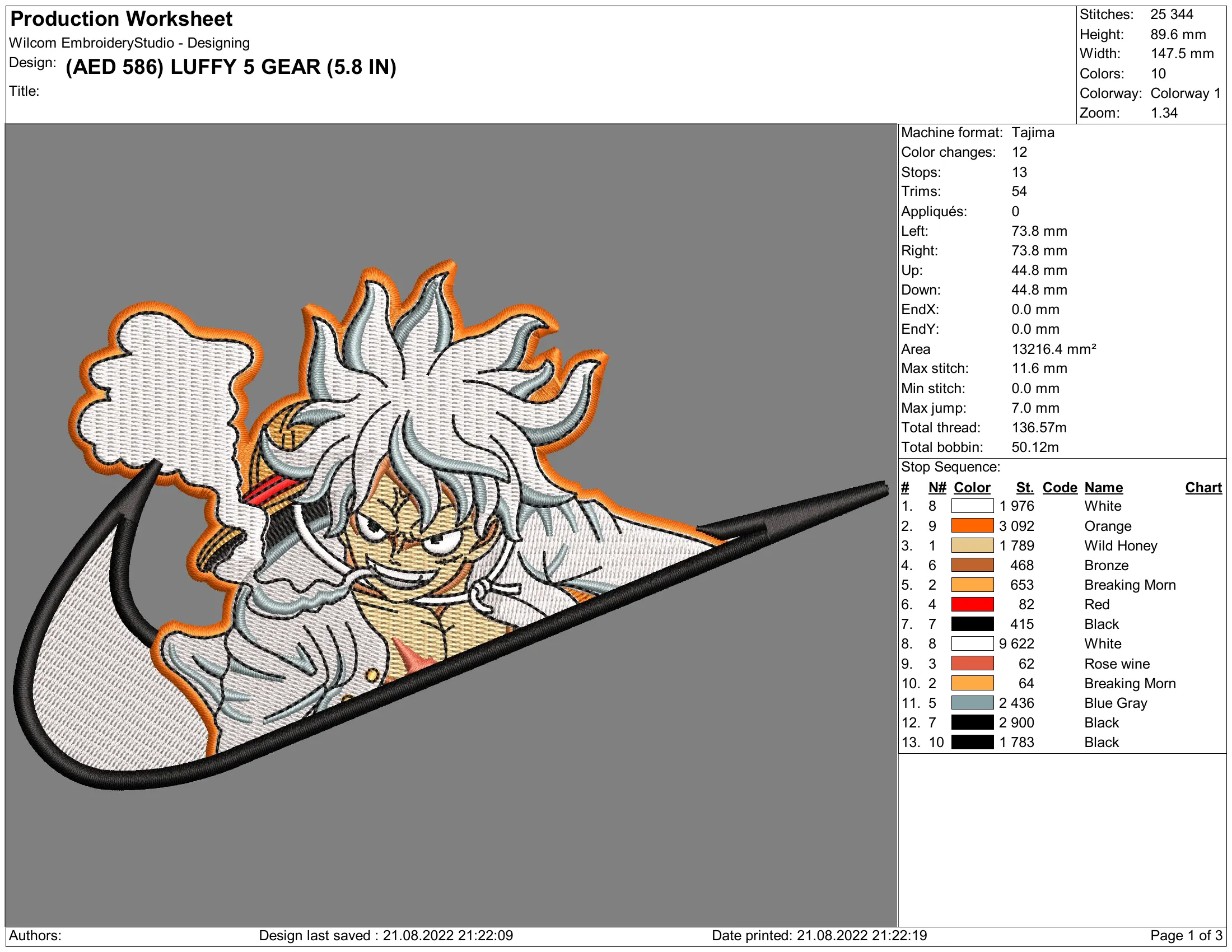The width and height of the screenshot is (1232, 952).
Task: Click the Appliqués value '0'
Action: click(x=1015, y=212)
